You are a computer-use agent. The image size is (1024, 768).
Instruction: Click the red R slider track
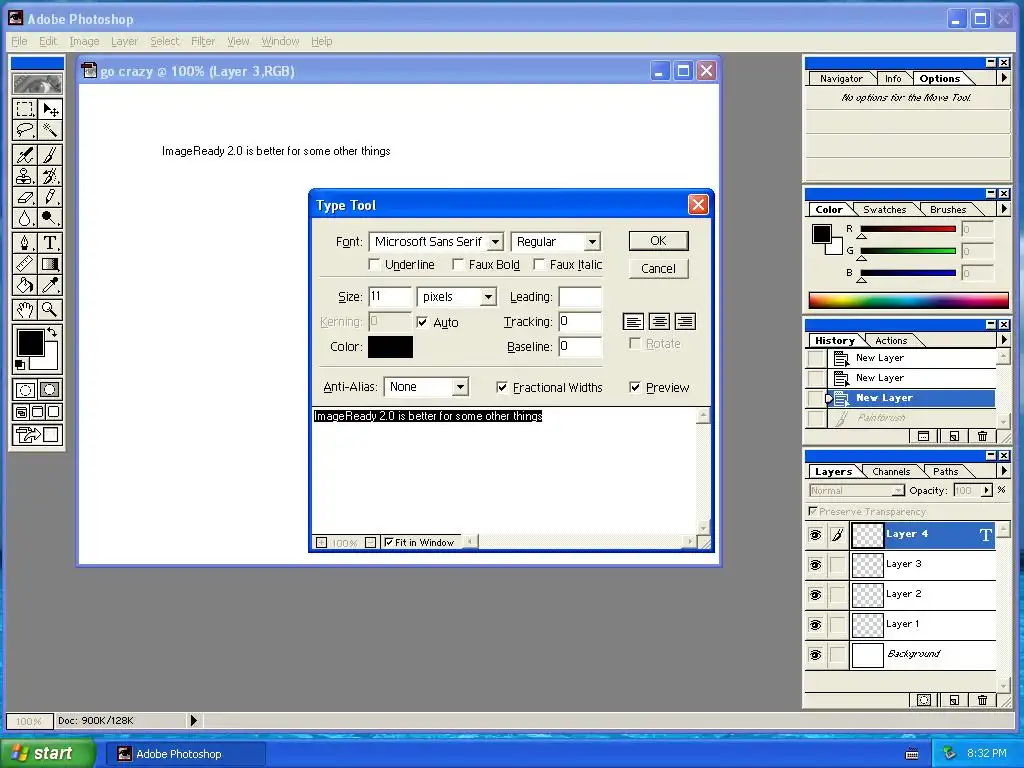(908, 229)
